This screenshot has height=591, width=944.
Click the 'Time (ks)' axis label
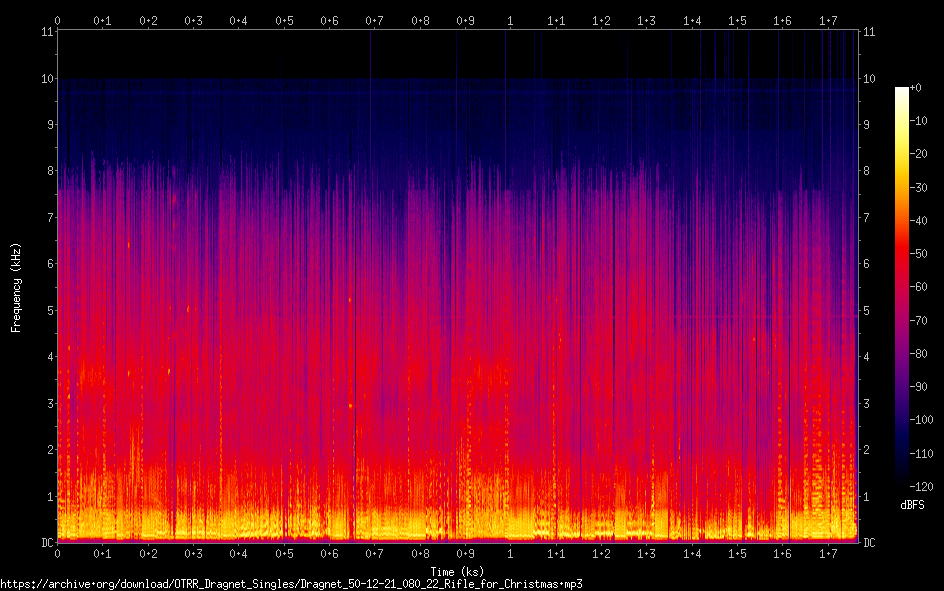pyautogui.click(x=457, y=571)
